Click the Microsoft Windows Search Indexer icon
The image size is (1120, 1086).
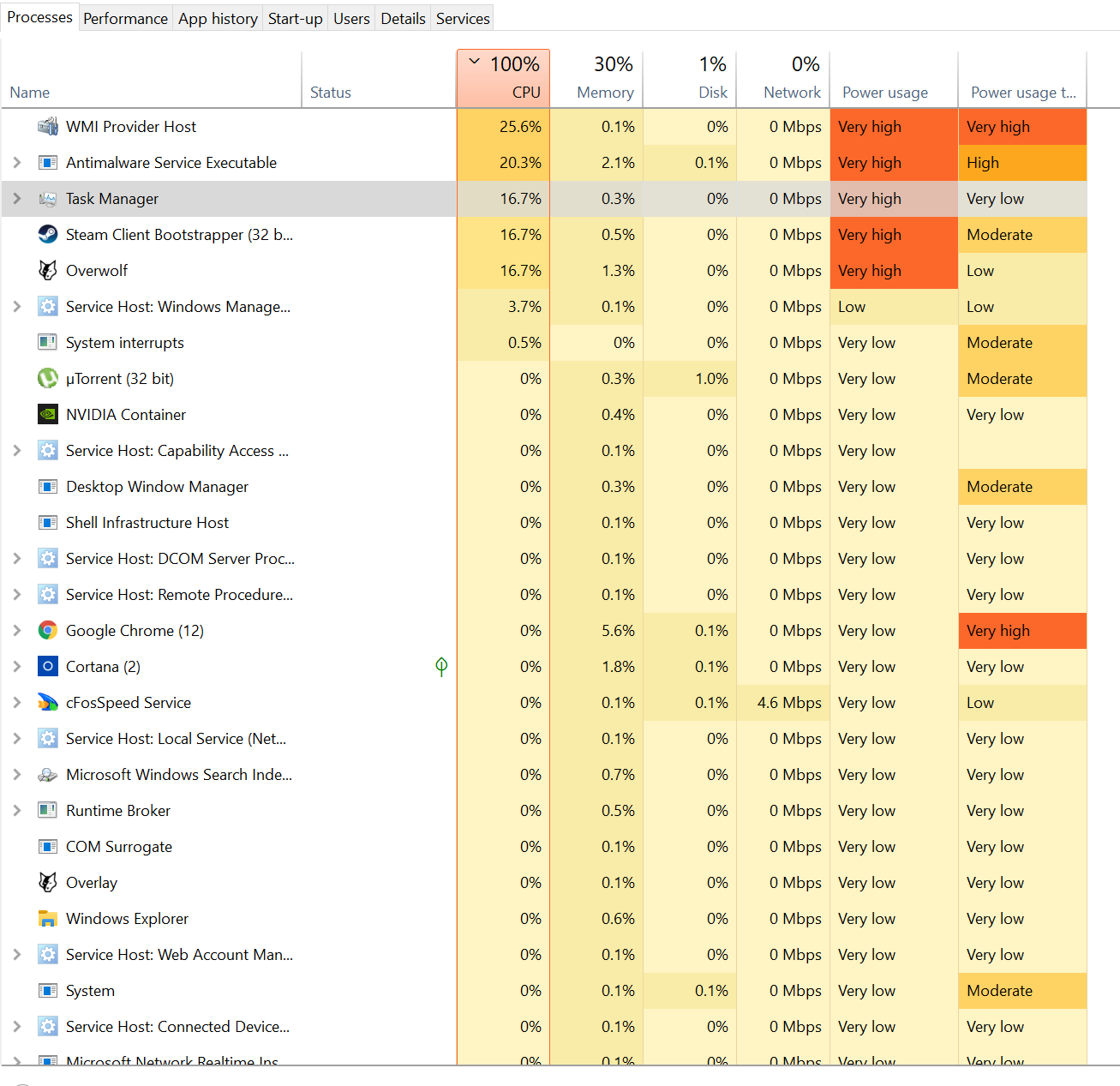[x=48, y=775]
